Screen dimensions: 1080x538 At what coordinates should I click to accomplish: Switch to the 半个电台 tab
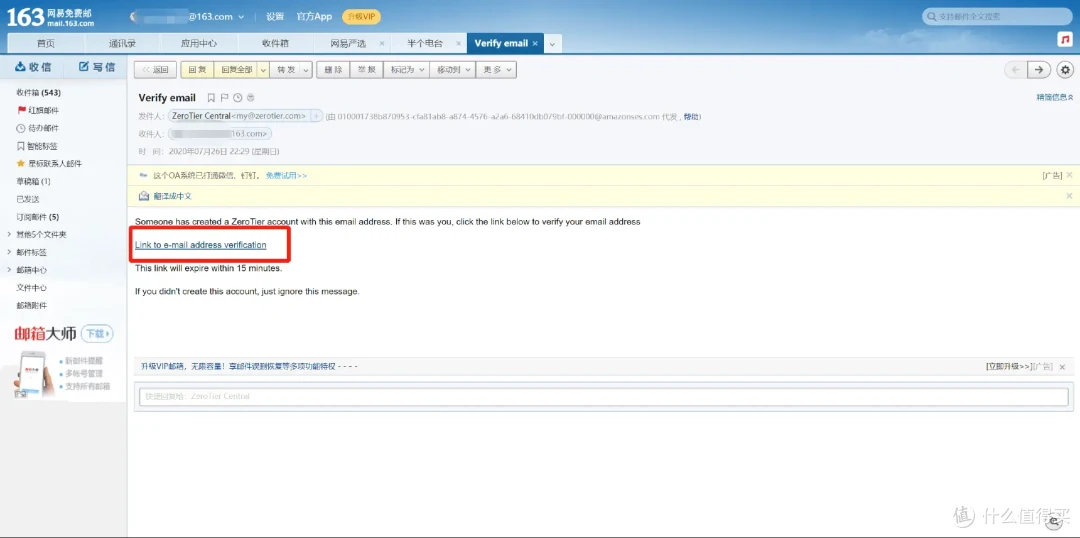click(424, 43)
